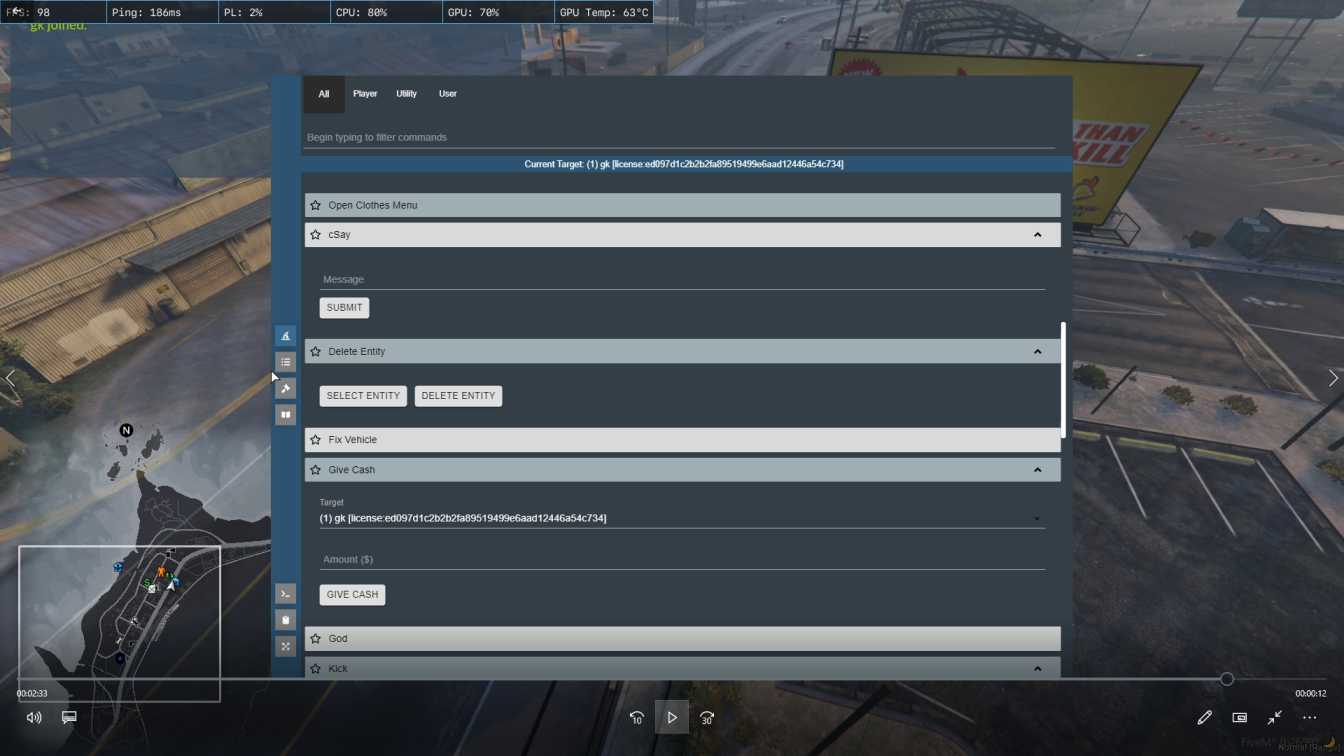Open the pencil edit tool below the timeline
The height and width of the screenshot is (756, 1344).
[1205, 717]
